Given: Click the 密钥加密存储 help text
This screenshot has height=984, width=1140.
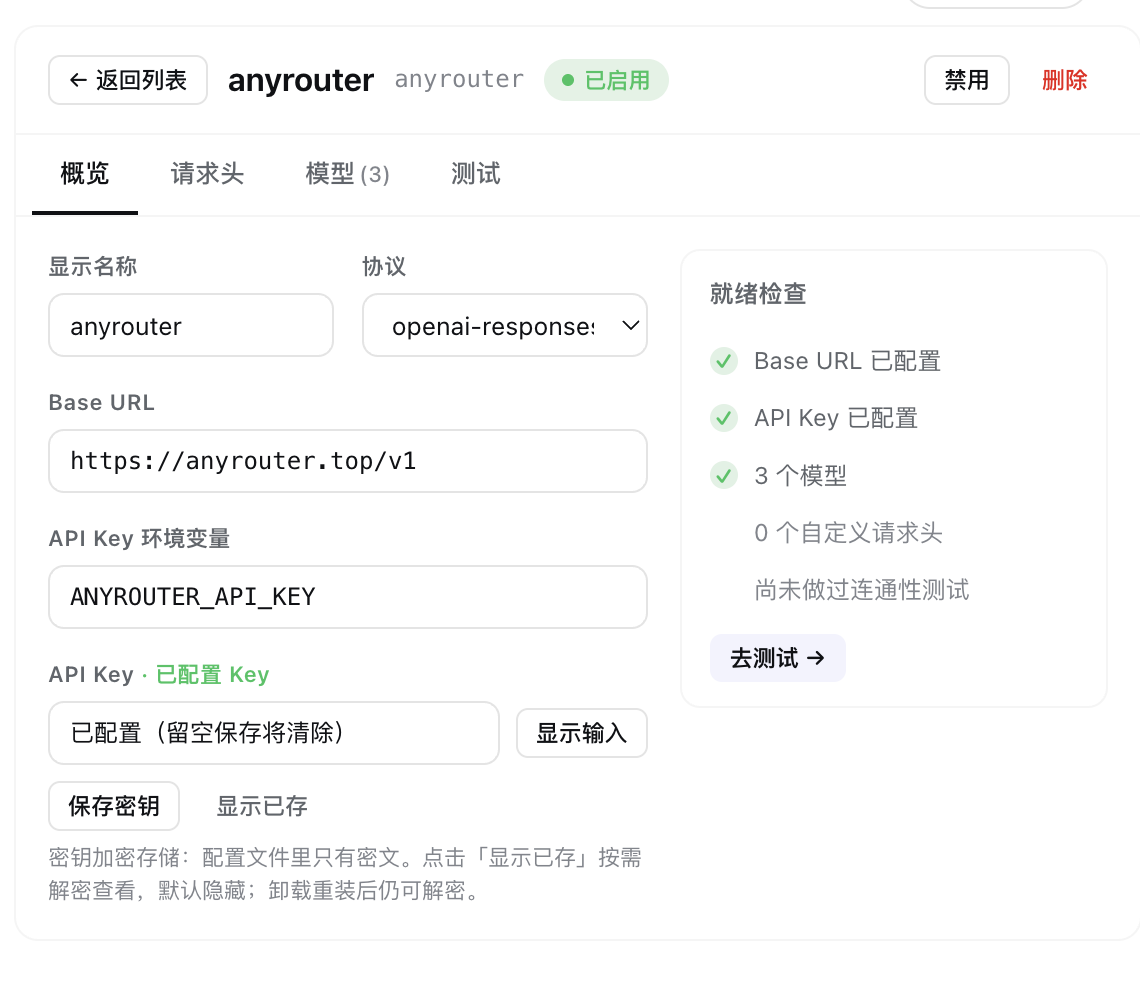Looking at the screenshot, I should click(345, 873).
